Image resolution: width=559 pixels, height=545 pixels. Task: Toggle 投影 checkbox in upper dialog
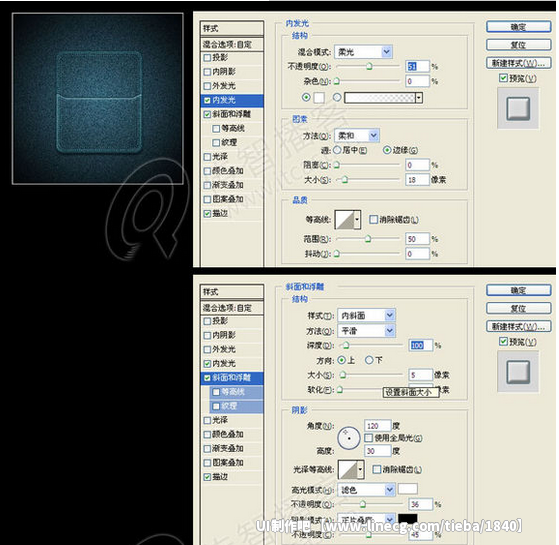[x=207, y=57]
